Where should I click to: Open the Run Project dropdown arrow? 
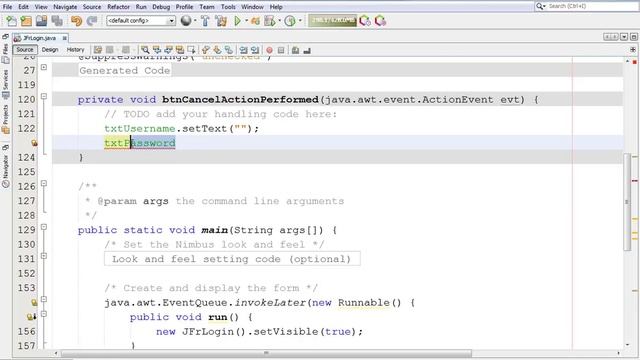[x=247, y=20]
